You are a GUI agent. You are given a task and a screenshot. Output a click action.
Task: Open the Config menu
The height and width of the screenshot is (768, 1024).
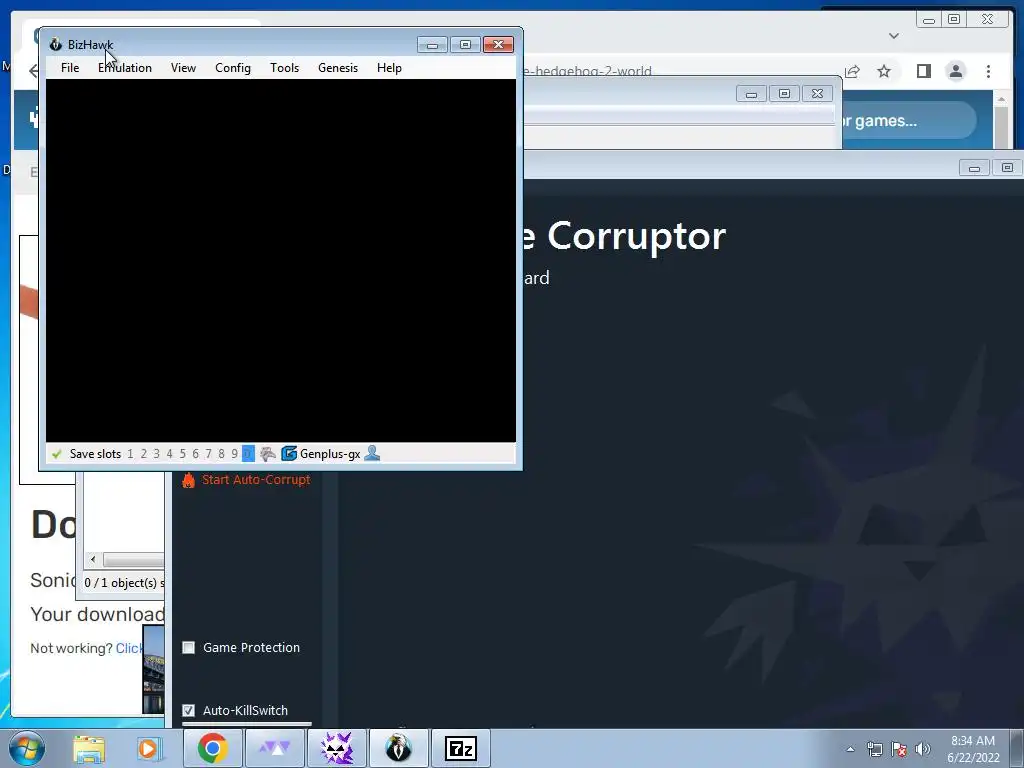coord(232,68)
